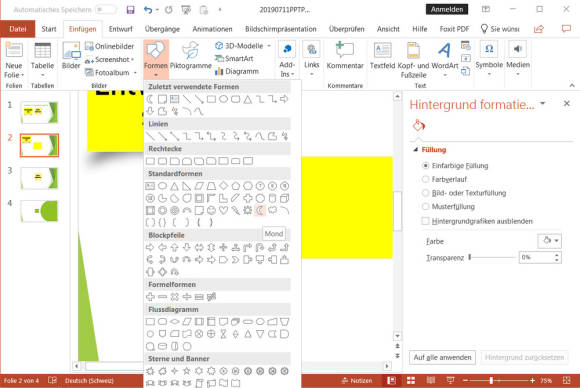The image size is (580, 388).
Task: Click the Transparenz slider handle
Action: (x=470, y=257)
